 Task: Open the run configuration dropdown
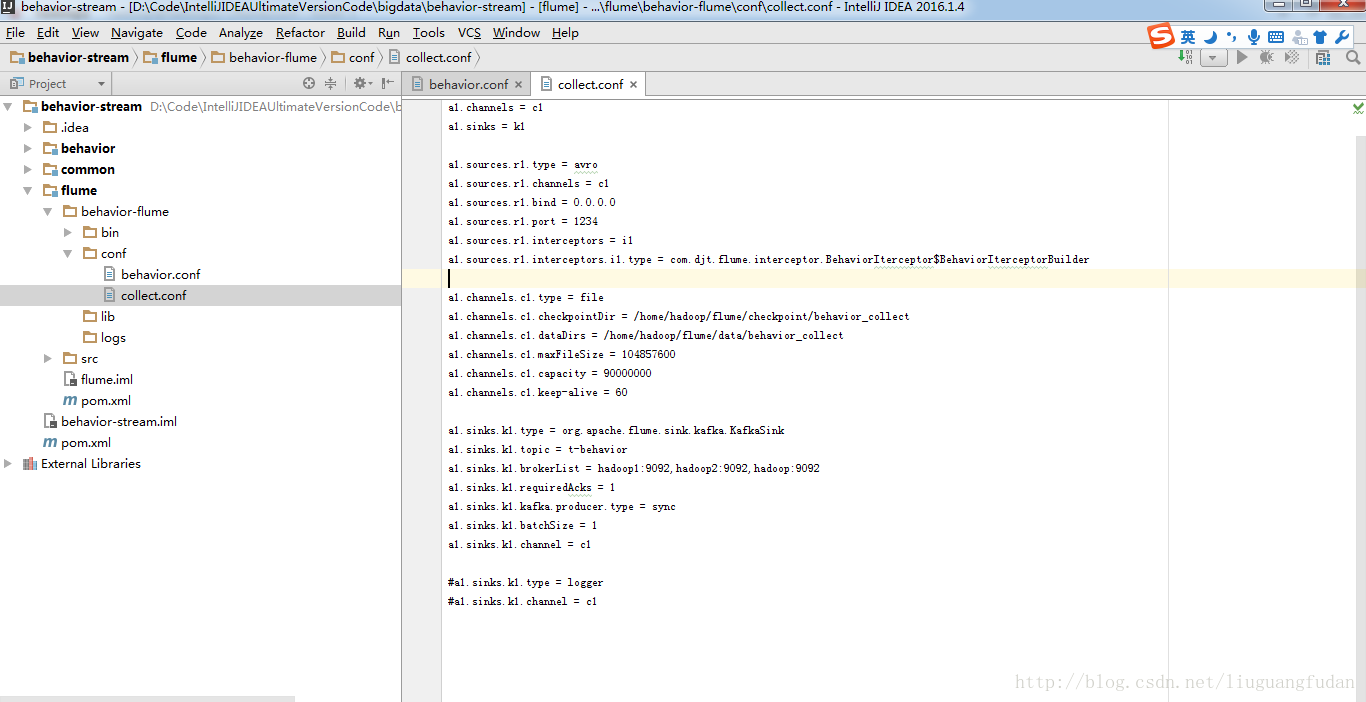tap(1214, 58)
